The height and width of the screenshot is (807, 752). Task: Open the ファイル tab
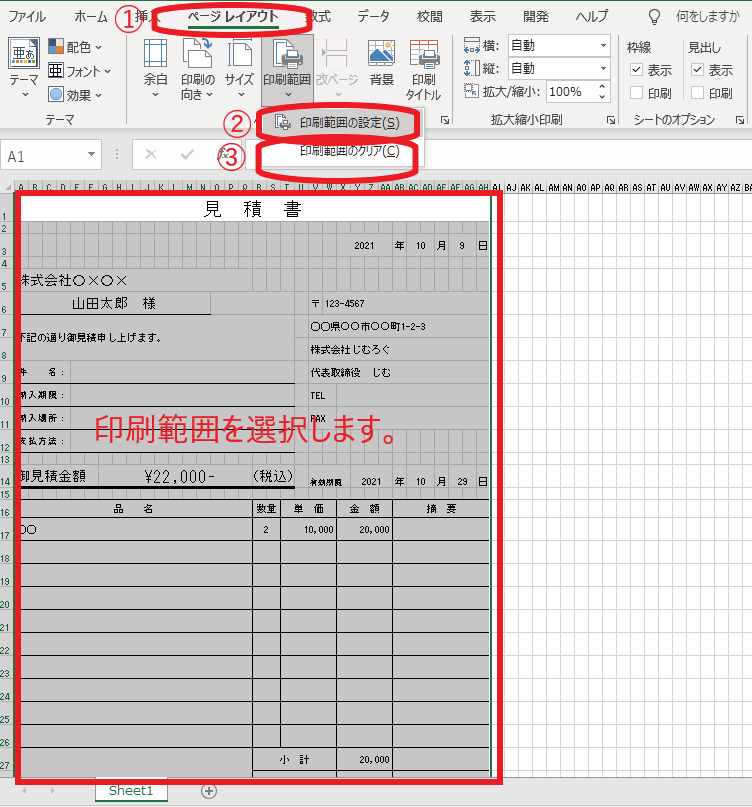(27, 16)
